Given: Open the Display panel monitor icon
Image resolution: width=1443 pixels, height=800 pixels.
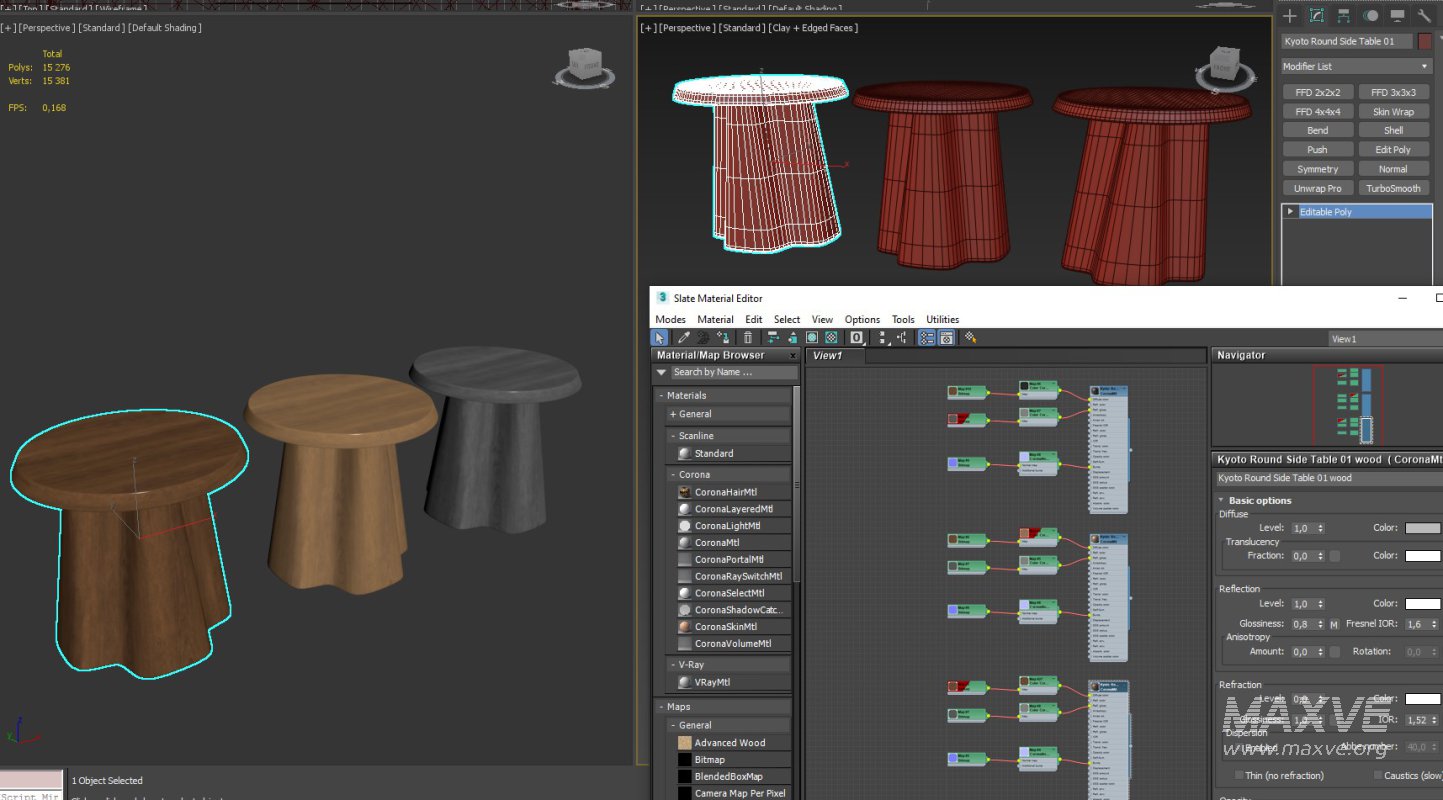Looking at the screenshot, I should click(1398, 16).
